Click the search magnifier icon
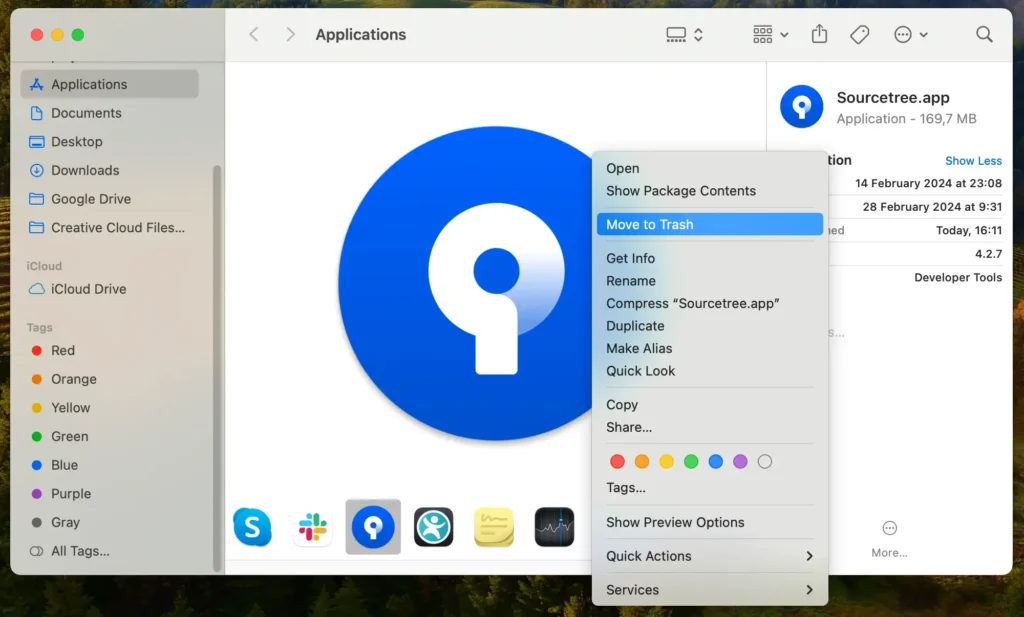Screen dimensions: 1024x617 coord(984,35)
